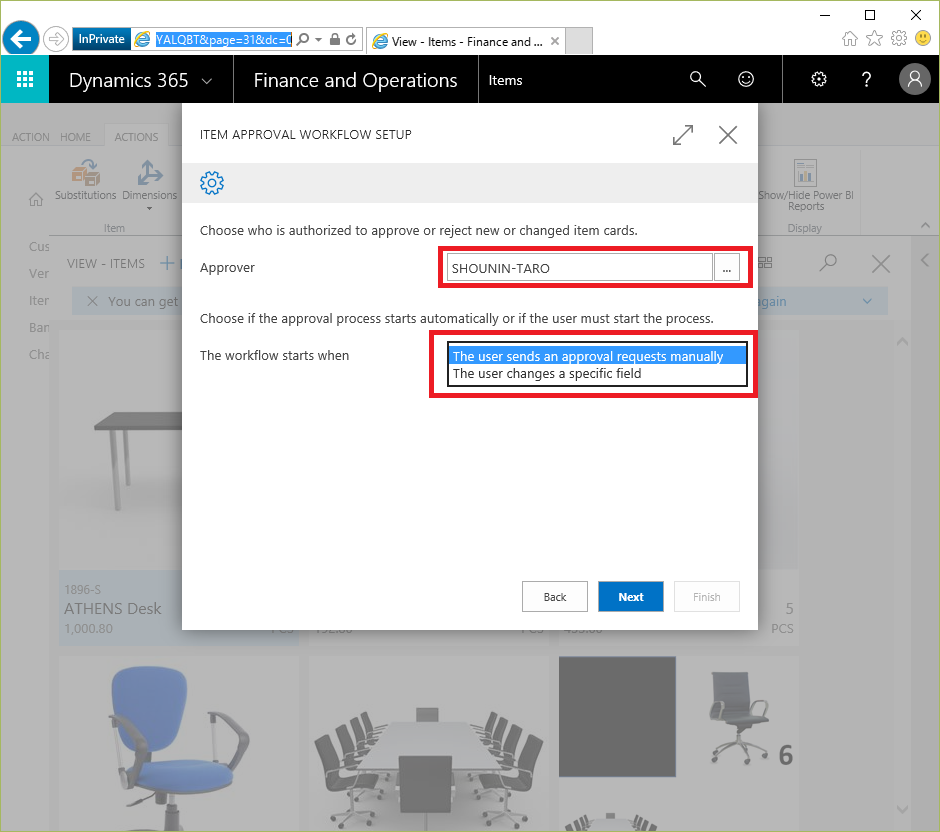Open the app launcher waffle icon
The height and width of the screenshot is (832, 940).
point(26,80)
